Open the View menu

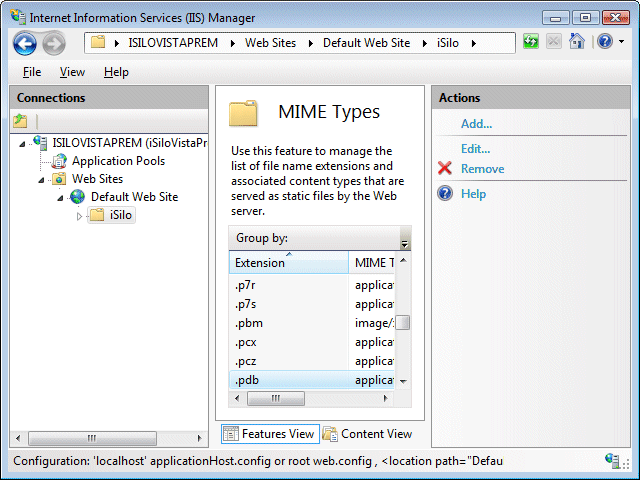click(72, 72)
